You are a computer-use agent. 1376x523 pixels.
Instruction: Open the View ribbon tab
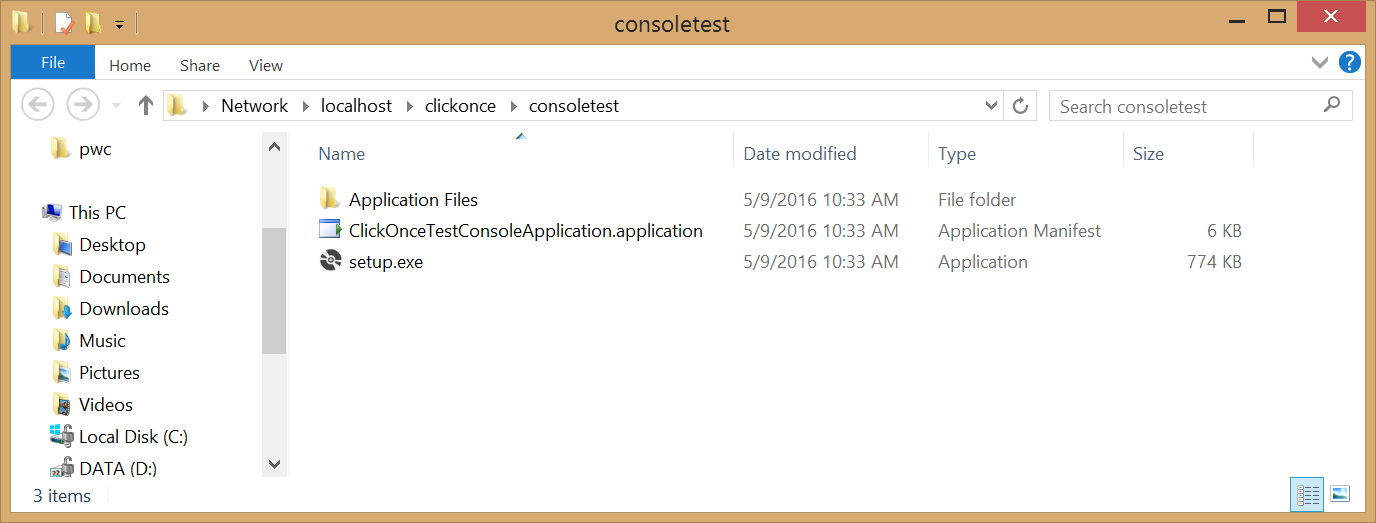(266, 65)
